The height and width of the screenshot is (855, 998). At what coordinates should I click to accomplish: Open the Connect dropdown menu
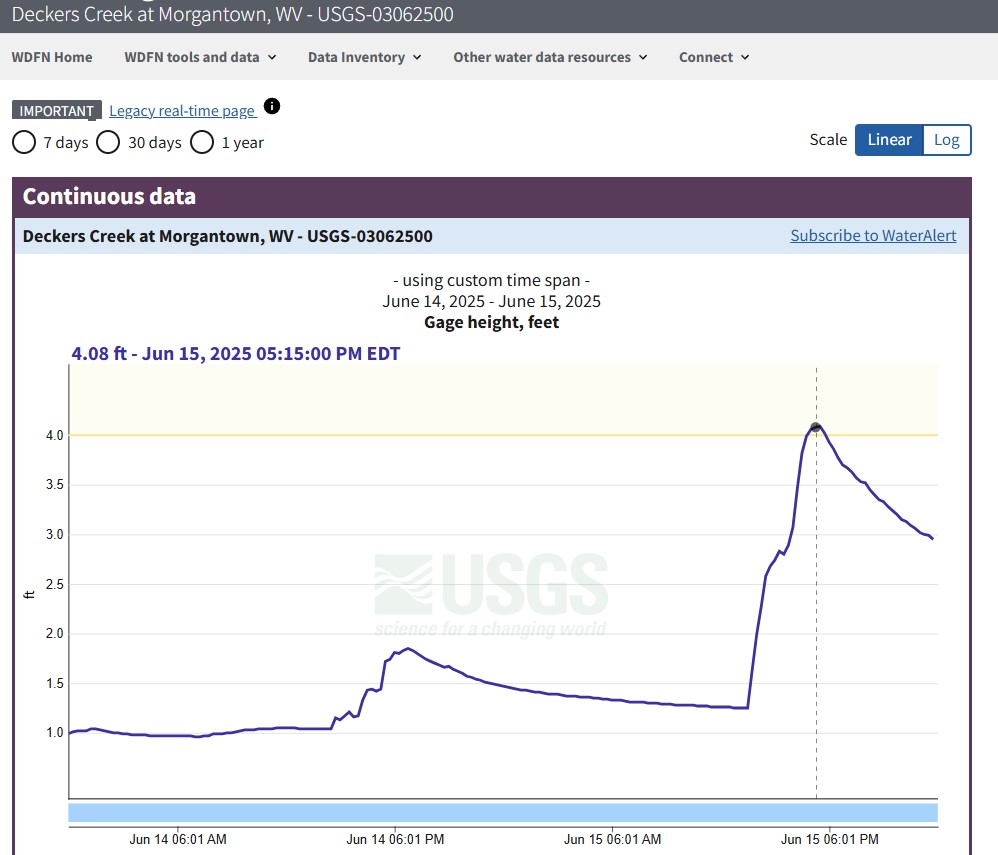pyautogui.click(x=714, y=57)
